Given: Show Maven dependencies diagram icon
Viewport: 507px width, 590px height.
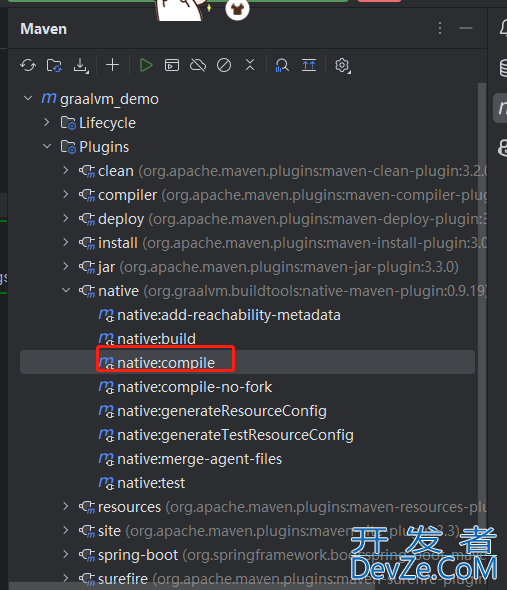Looking at the screenshot, I should coord(282,65).
